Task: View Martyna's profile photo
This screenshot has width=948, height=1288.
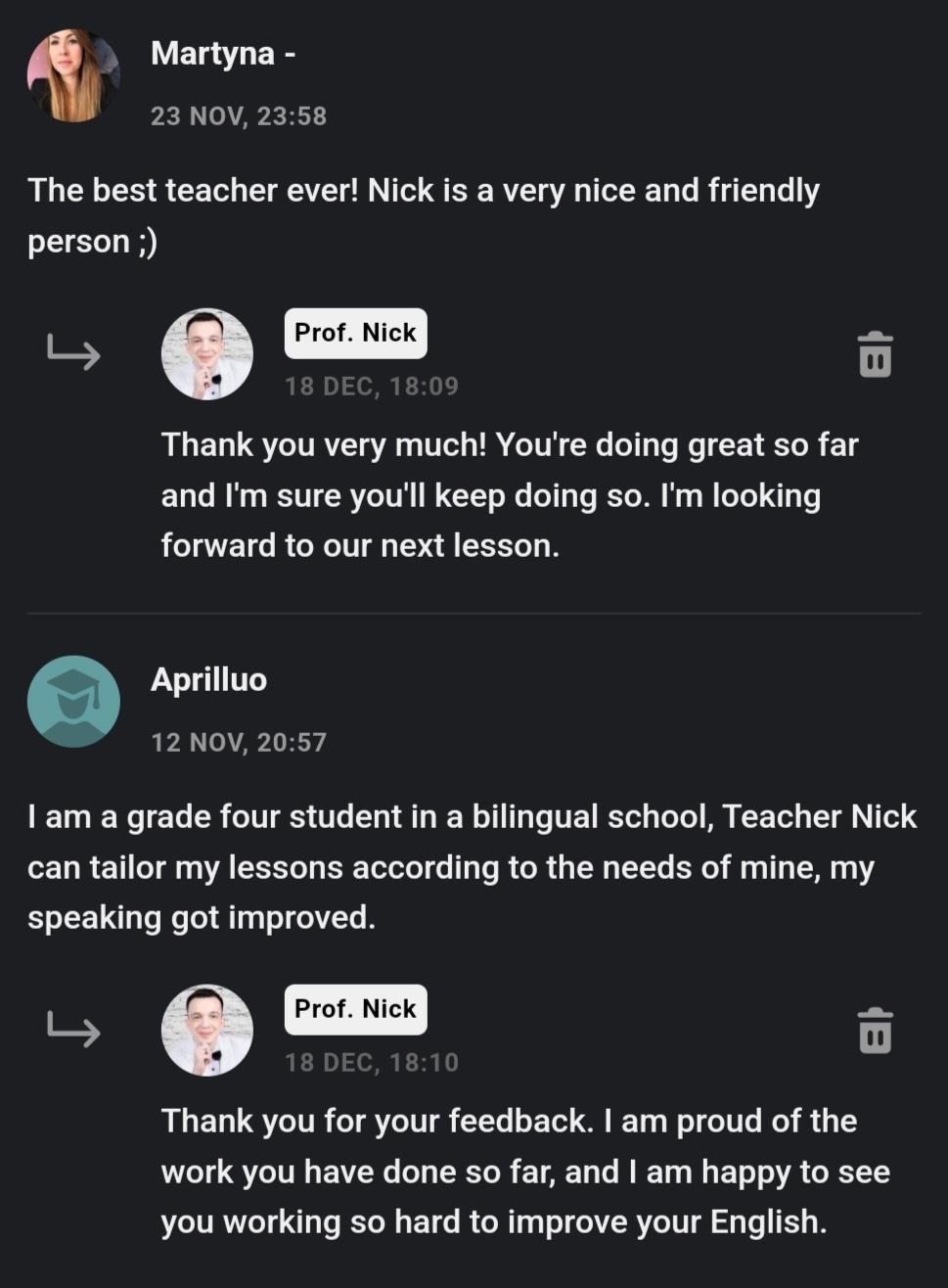Action: 73,75
